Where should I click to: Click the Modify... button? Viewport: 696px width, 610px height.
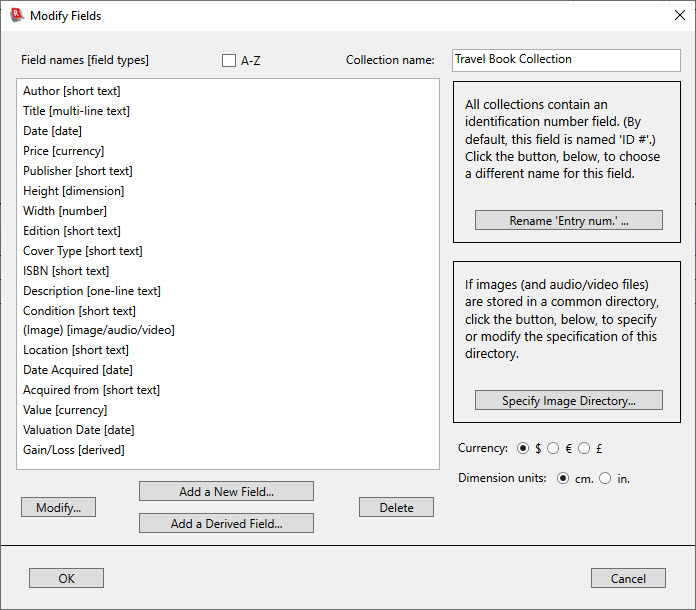[x=58, y=507]
